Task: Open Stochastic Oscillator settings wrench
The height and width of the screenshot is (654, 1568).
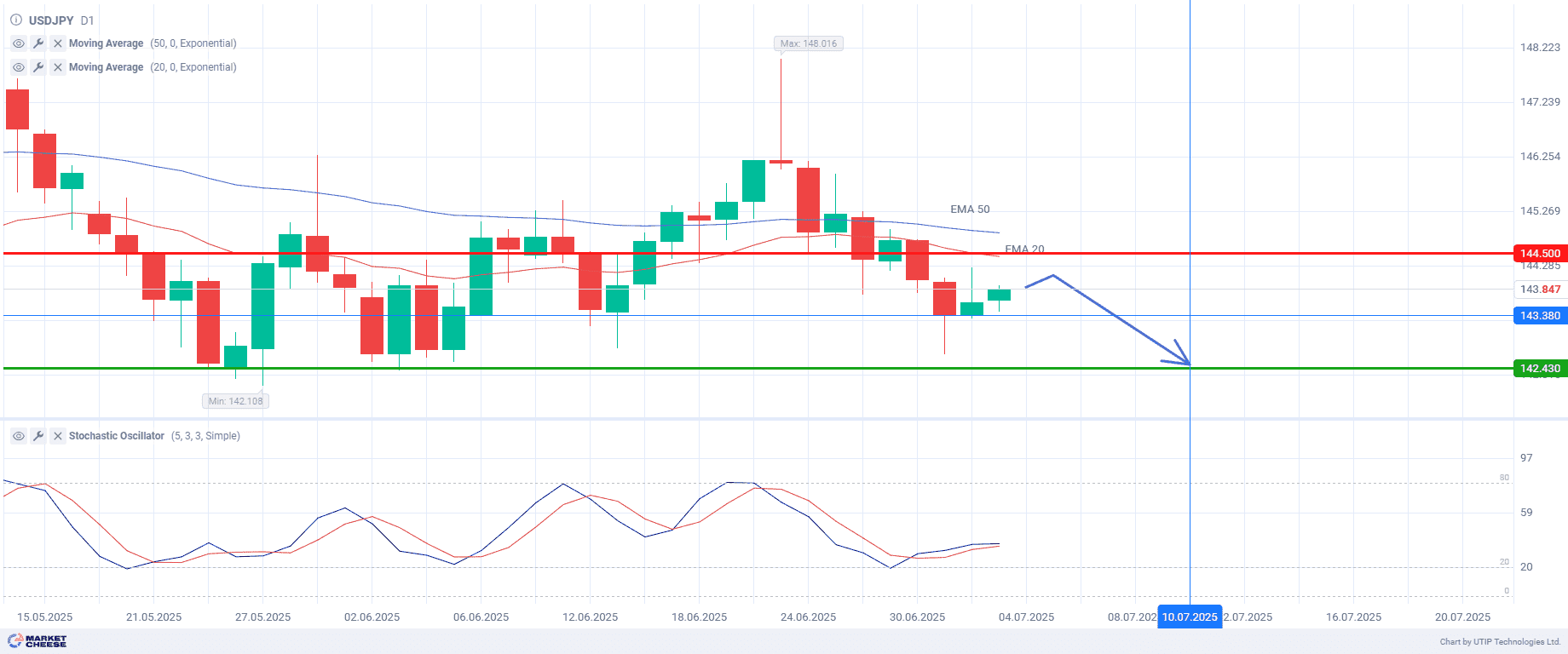Action: [38, 436]
